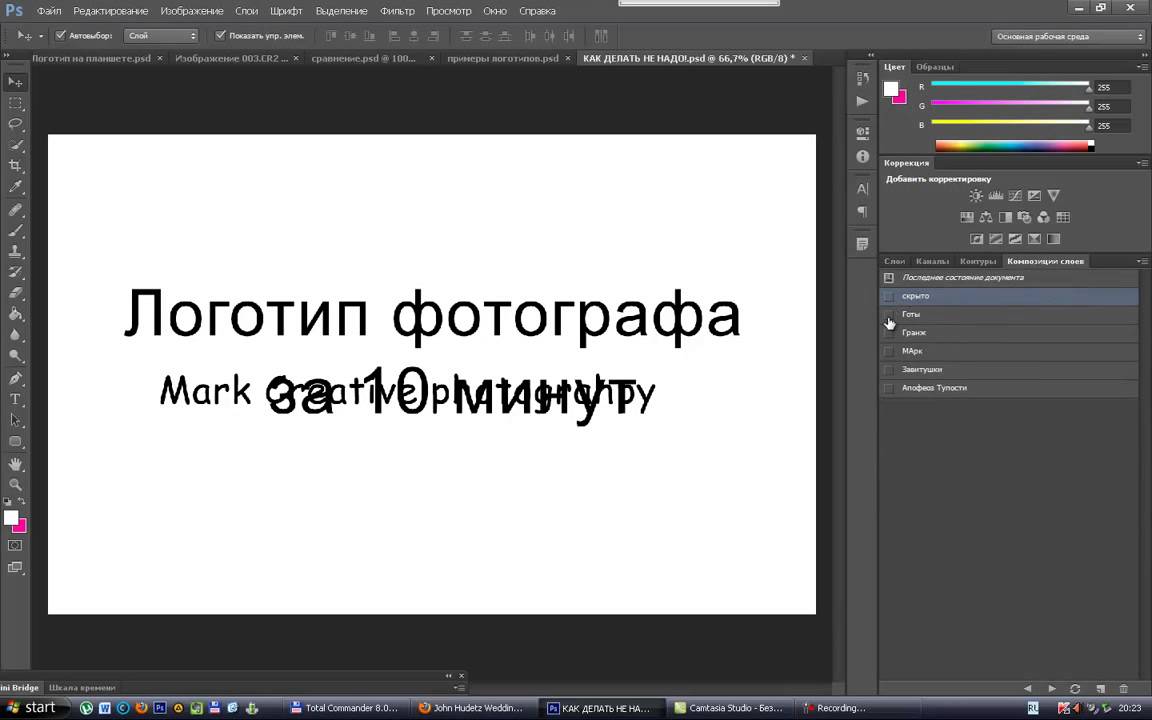The width and height of the screenshot is (1152, 720).
Task: Apply the скрыто layer comp box
Action: click(888, 296)
